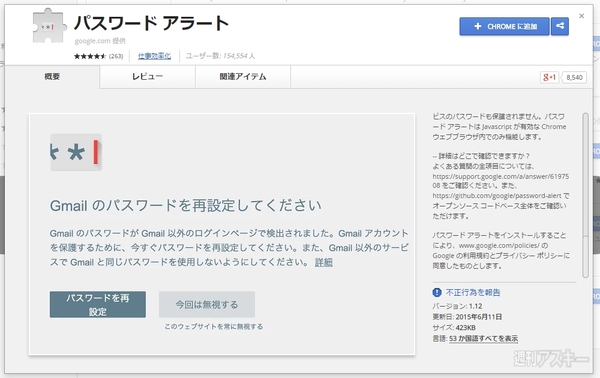The image size is (600, 378).
Task: Click the パスワード アラート title
Action: point(152,23)
